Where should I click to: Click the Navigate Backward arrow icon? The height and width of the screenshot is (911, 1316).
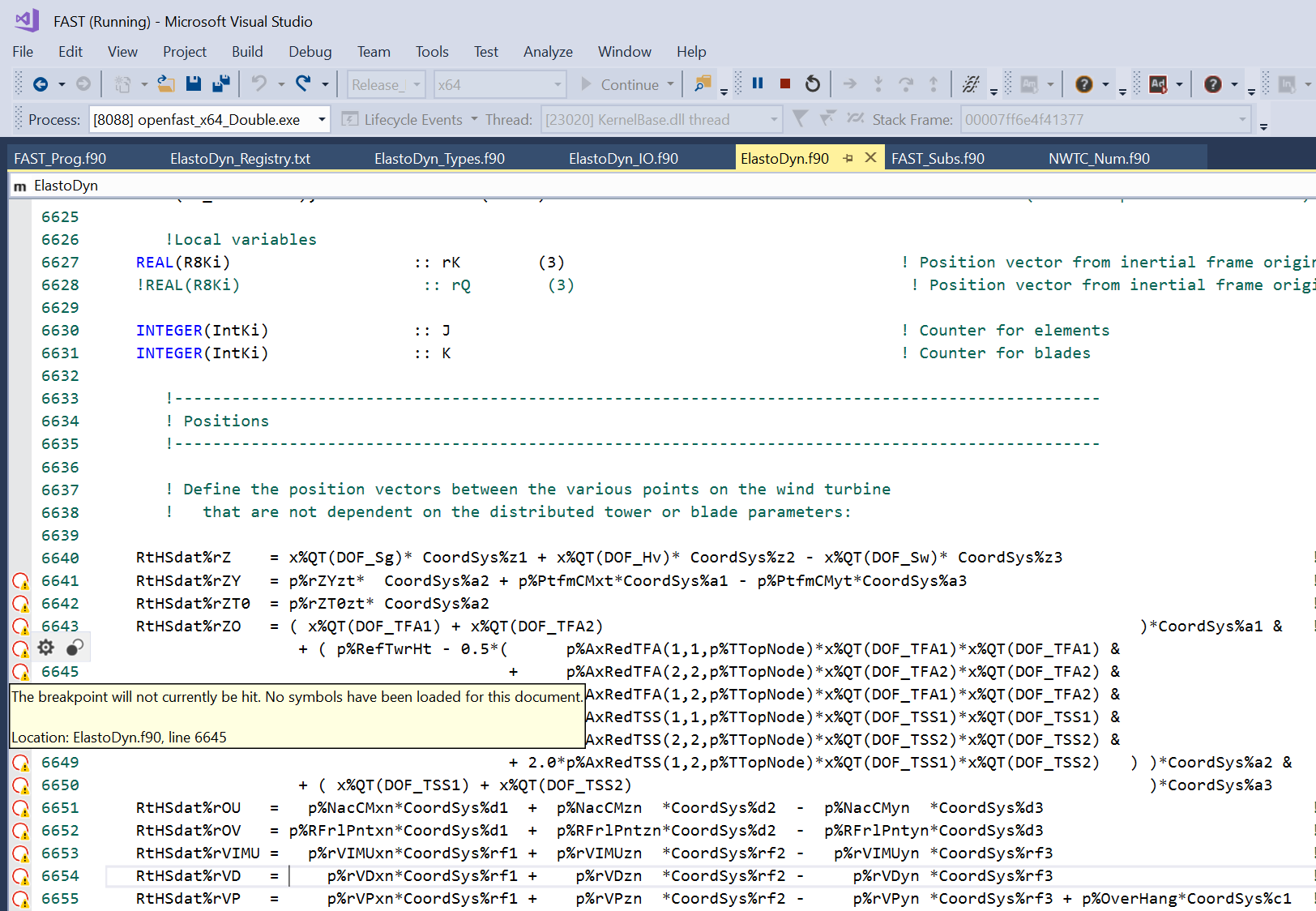point(41,83)
